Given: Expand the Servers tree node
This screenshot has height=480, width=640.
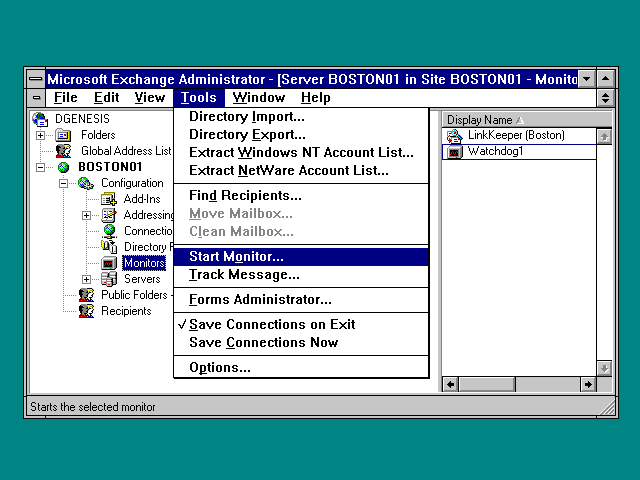Looking at the screenshot, I should click(x=86, y=279).
